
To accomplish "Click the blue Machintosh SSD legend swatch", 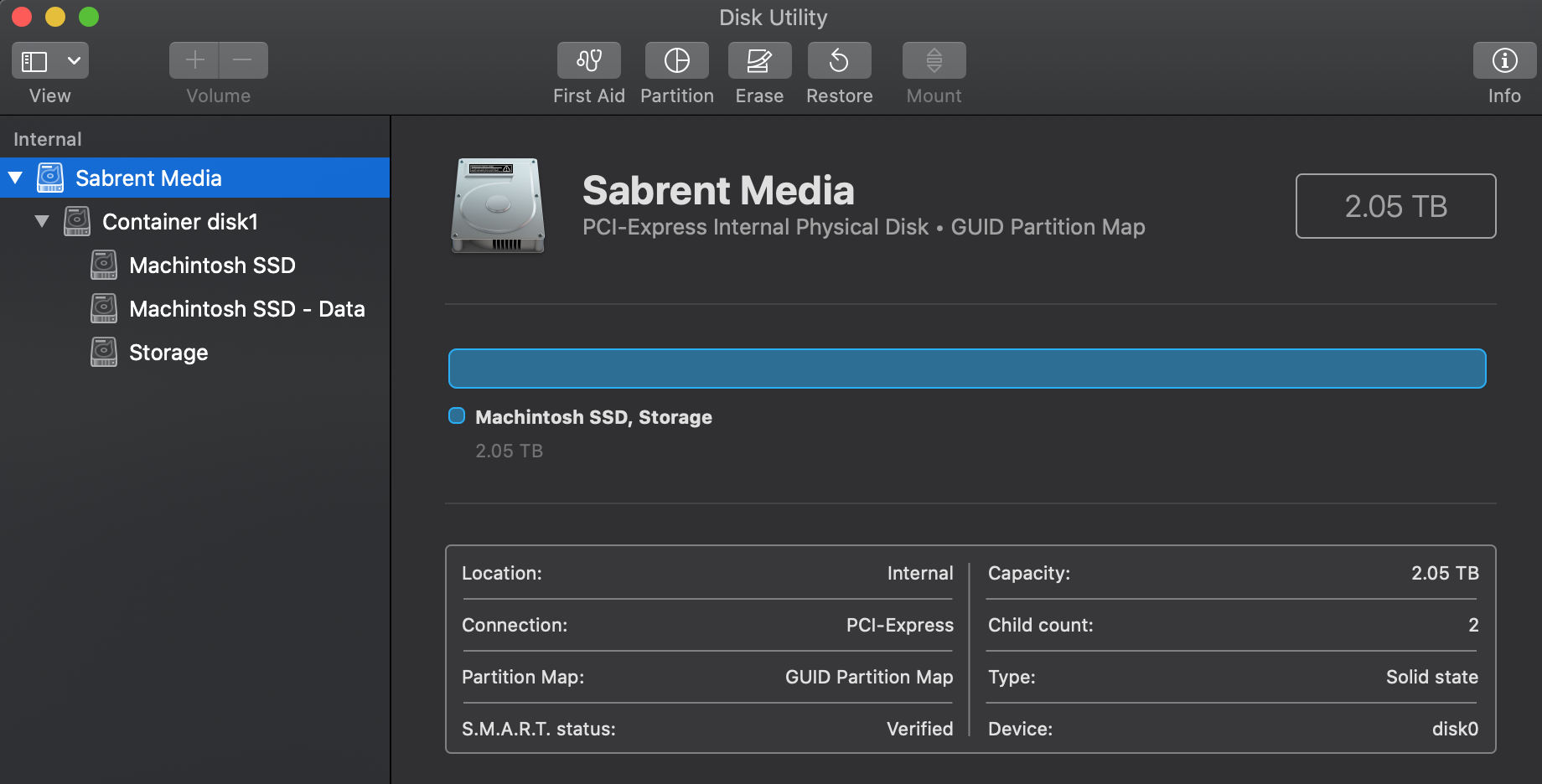I will [x=457, y=416].
